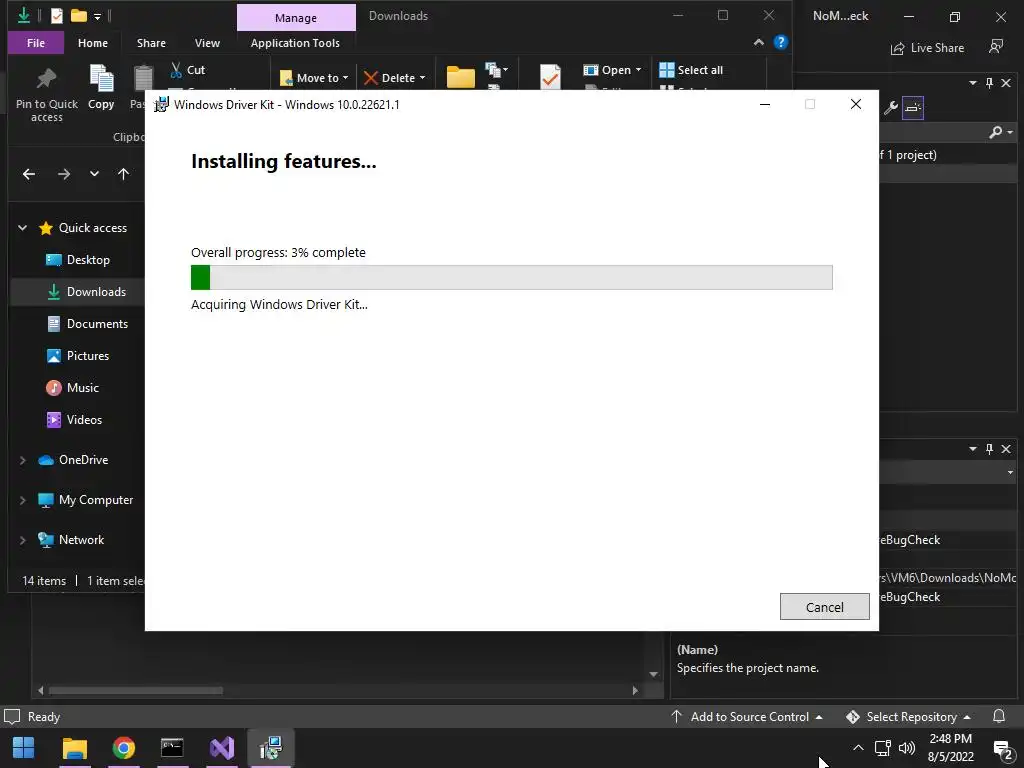Open recent locations dropdown arrow
Screen dimensions: 1024x768
(x=94, y=174)
